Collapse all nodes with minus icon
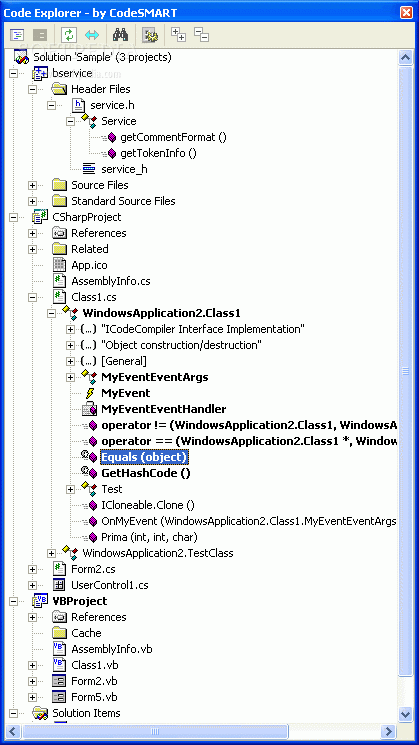 [201, 34]
